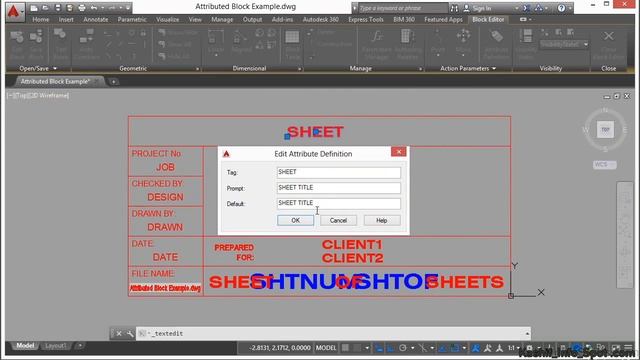Click Plot printer icon in Quick Access toolbar
Viewport: 640px width, 360px height.
pos(82,8)
